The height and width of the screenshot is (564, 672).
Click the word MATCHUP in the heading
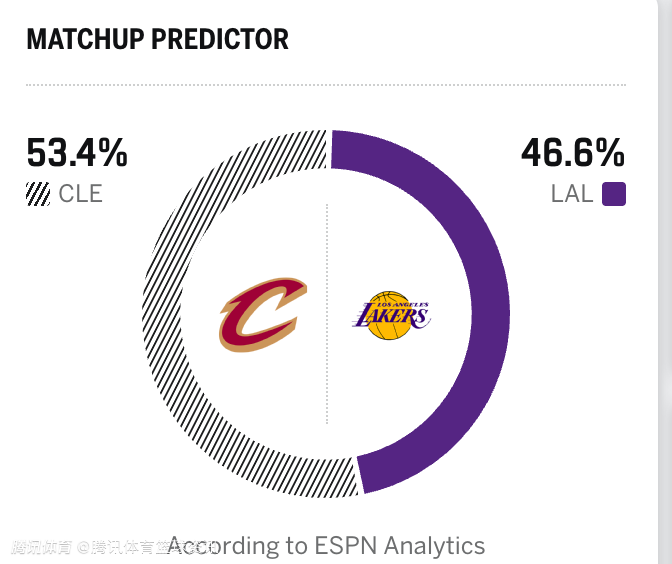[84, 39]
